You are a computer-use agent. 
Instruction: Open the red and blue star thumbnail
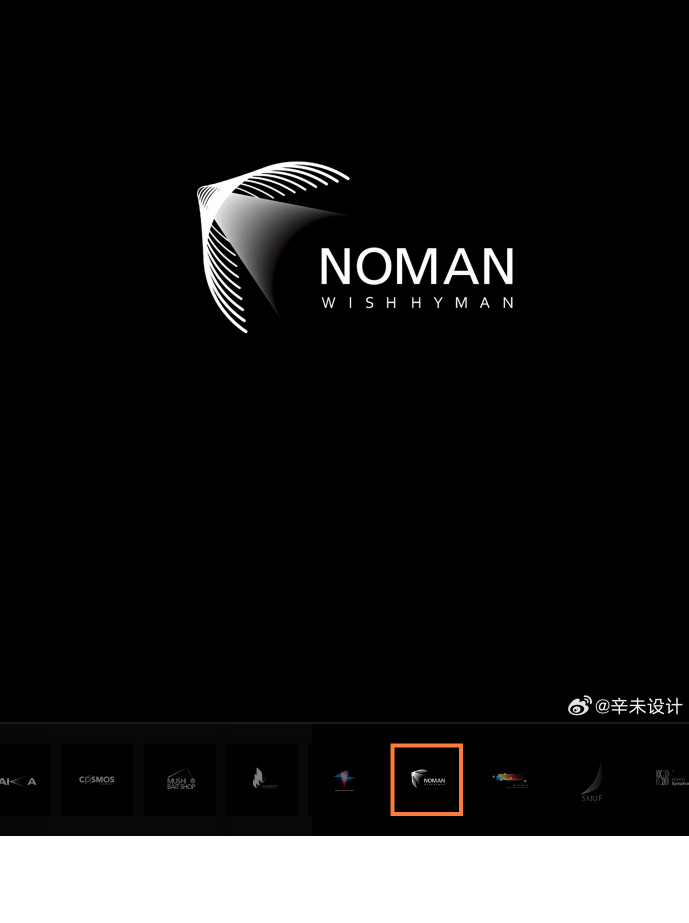coord(344,779)
